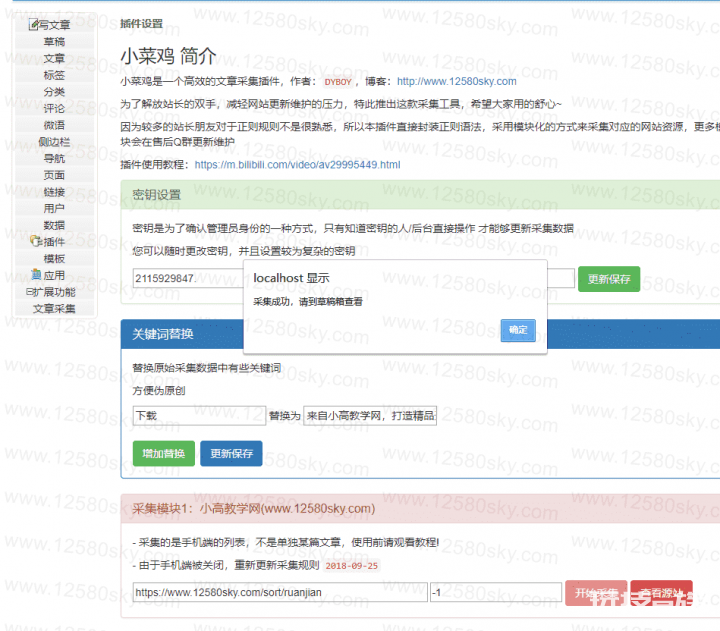This screenshot has width=720, height=631.
Task: Click the 小菜鸡 简介 heading
Action: (x=168, y=56)
